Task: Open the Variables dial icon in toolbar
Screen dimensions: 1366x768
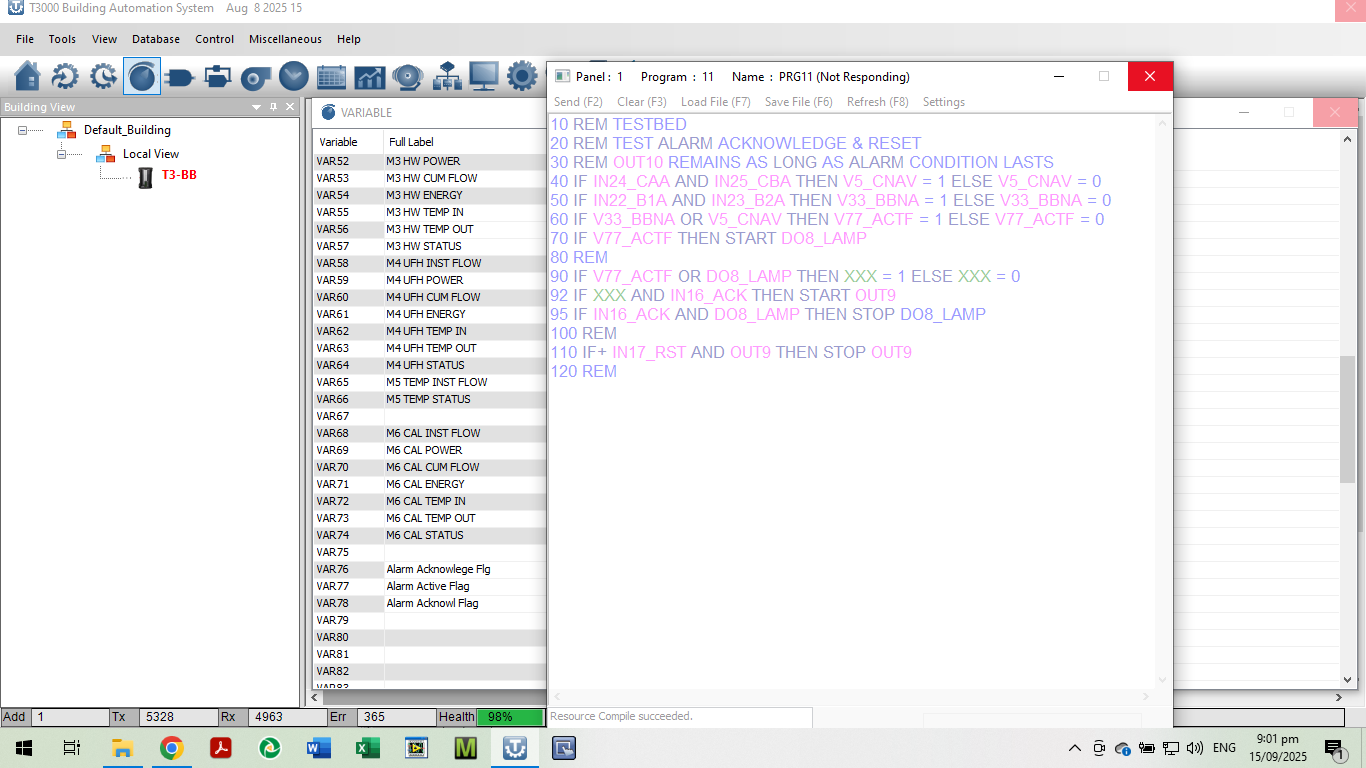Action: coord(142,76)
